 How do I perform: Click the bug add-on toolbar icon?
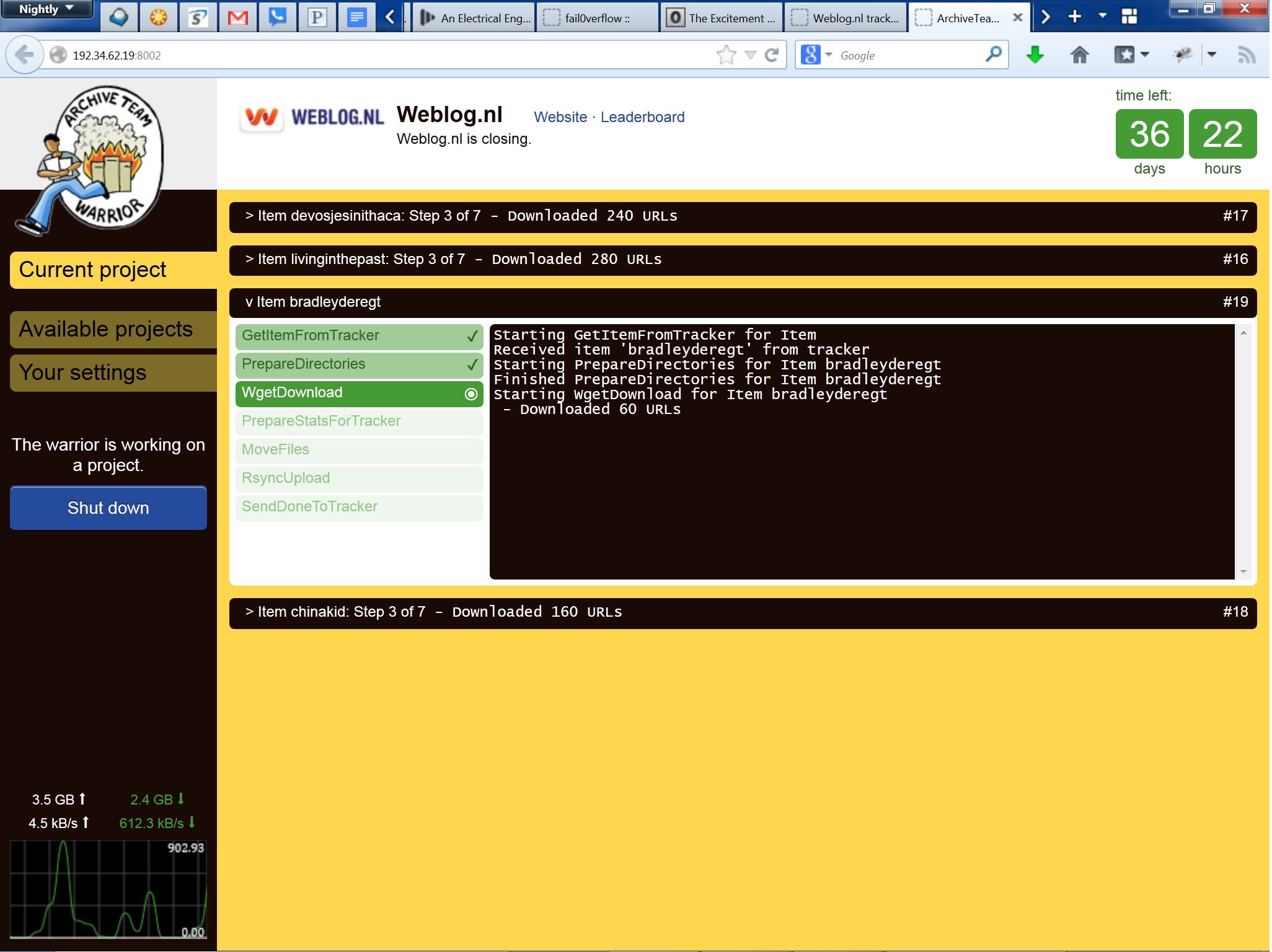click(1183, 55)
